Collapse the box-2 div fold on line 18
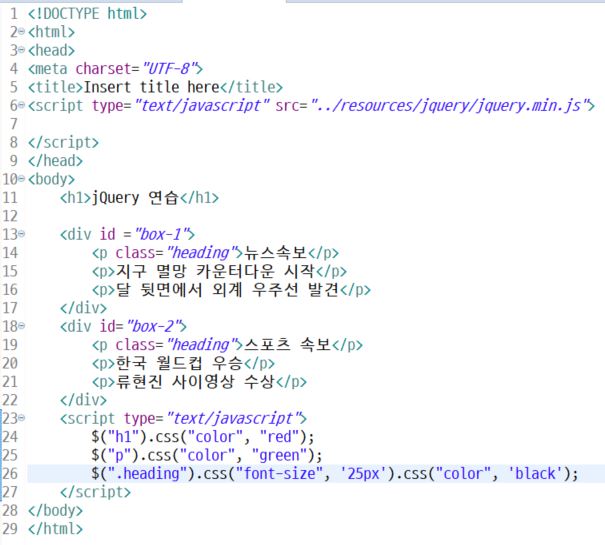The height and width of the screenshot is (545, 605). pyautogui.click(x=22, y=326)
